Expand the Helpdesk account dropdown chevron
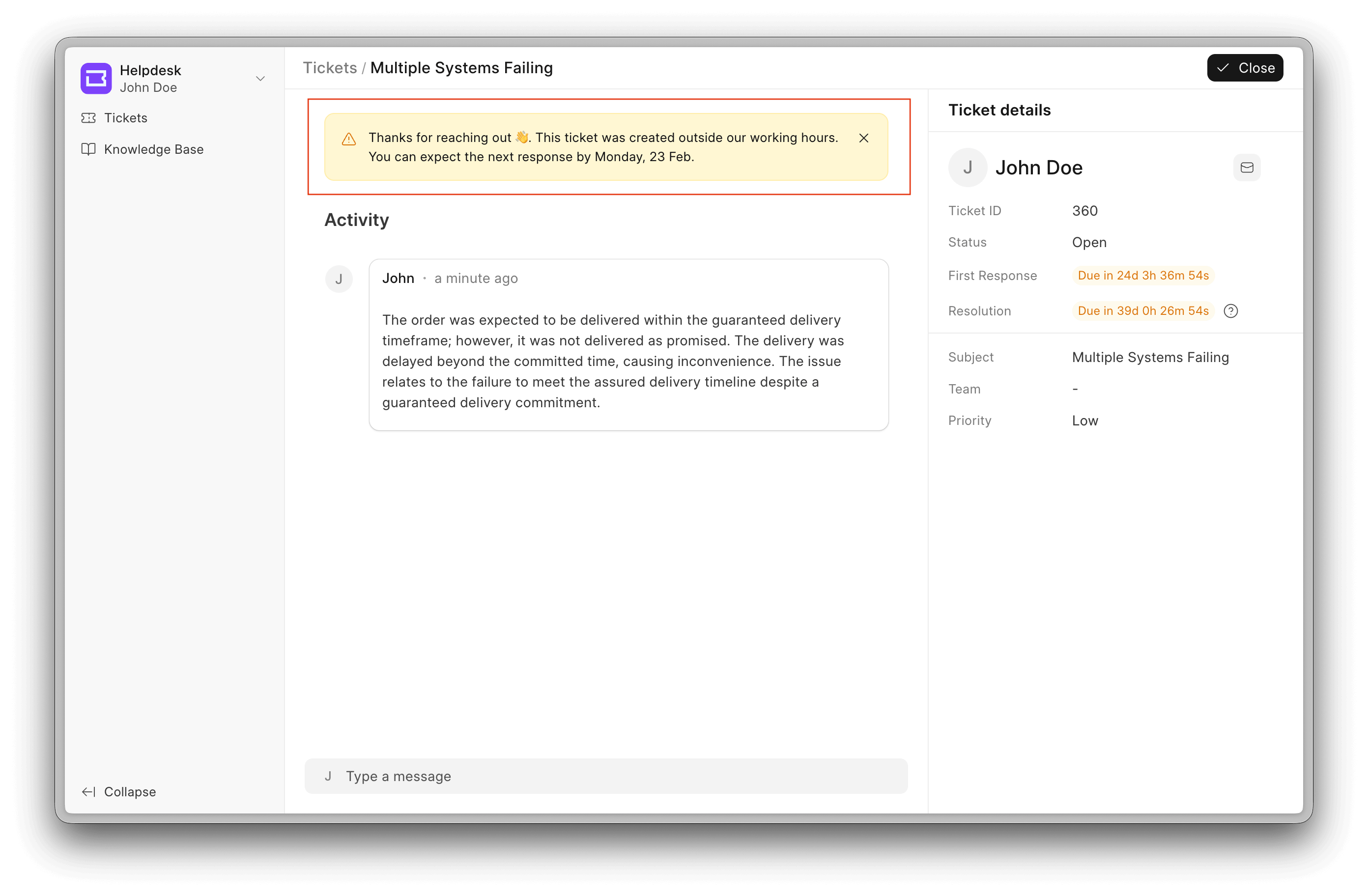 (260, 79)
